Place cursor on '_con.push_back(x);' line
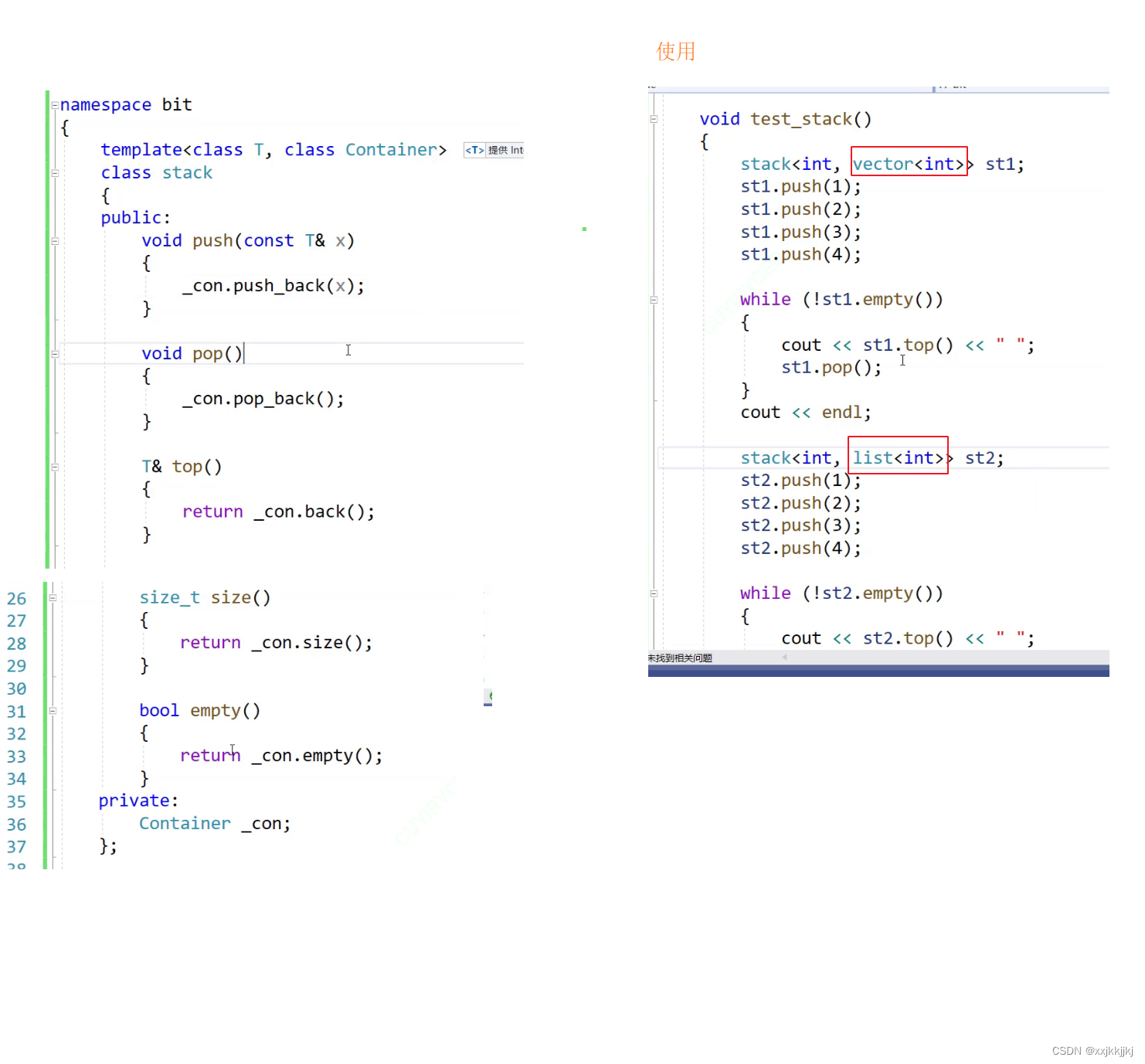Screen dimensions: 1145x1064 274,286
